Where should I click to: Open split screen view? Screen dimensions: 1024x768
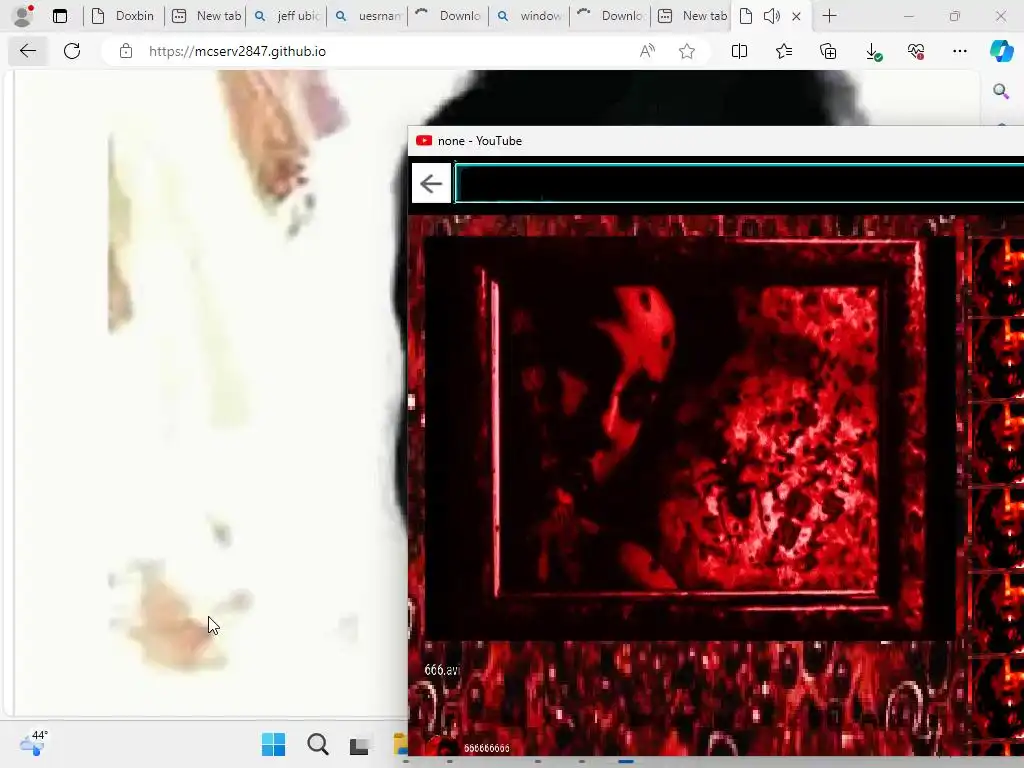tap(739, 51)
